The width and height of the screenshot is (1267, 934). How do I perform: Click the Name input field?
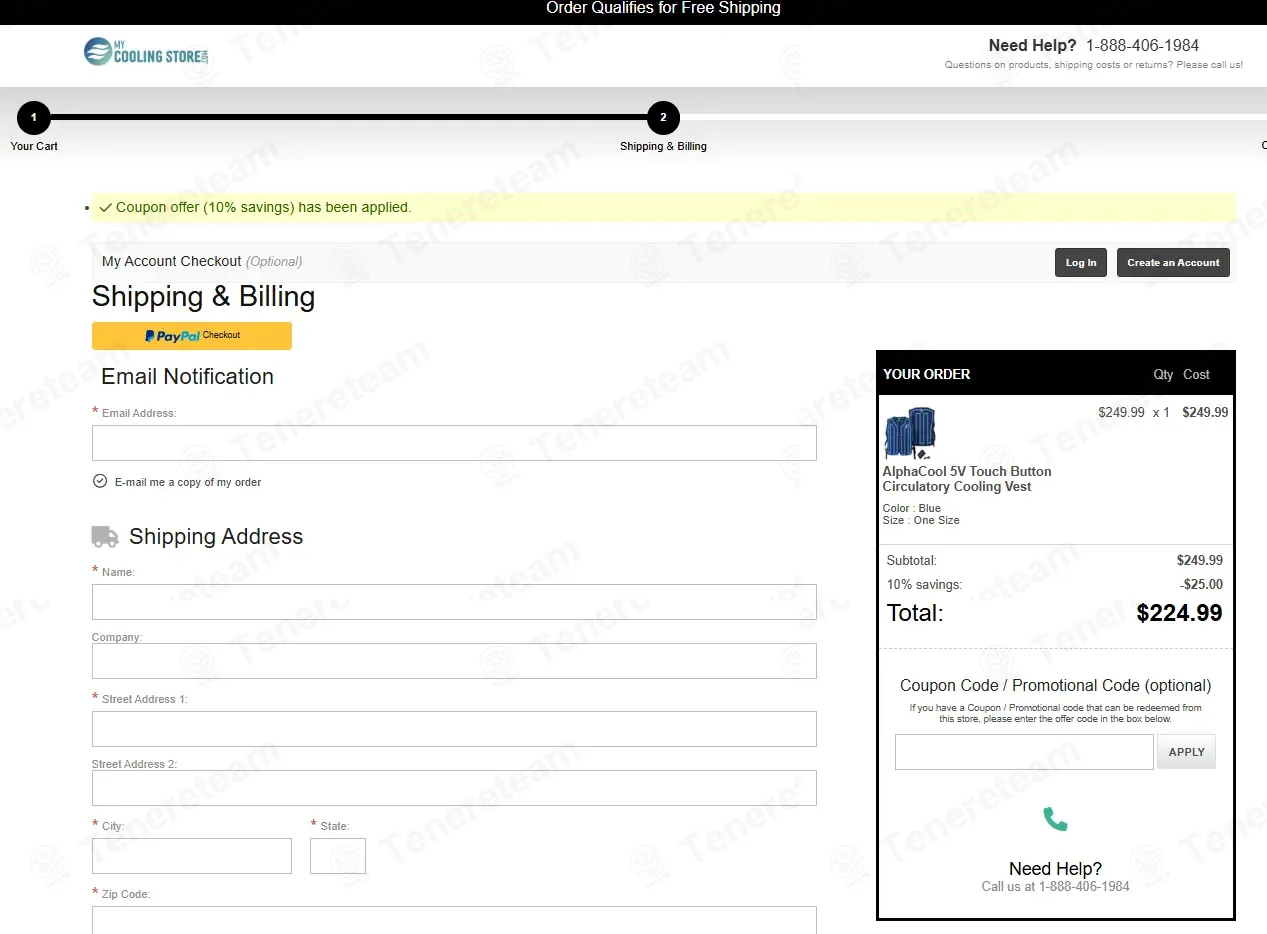click(454, 602)
